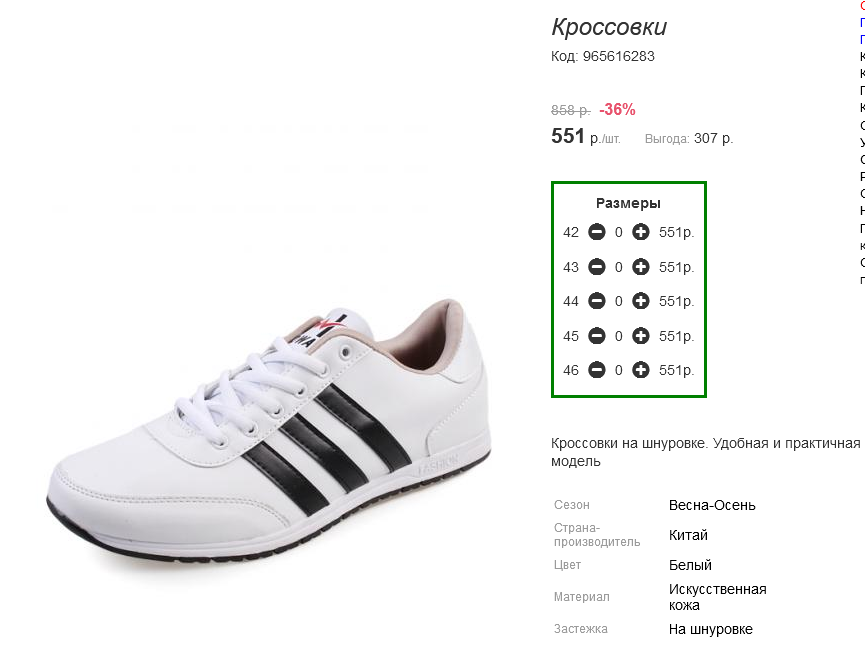The height and width of the screenshot is (646, 865).
Task: Click the quantity value for size 46
Action: (619, 370)
